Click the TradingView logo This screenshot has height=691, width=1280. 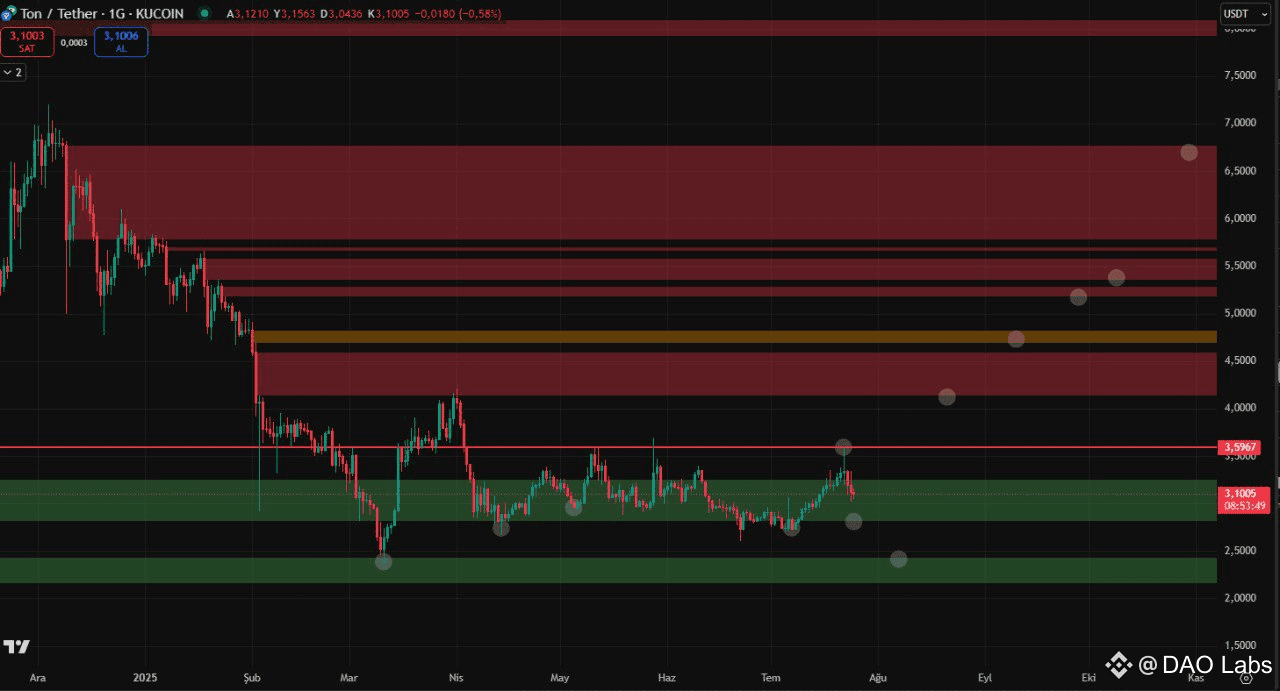[16, 646]
